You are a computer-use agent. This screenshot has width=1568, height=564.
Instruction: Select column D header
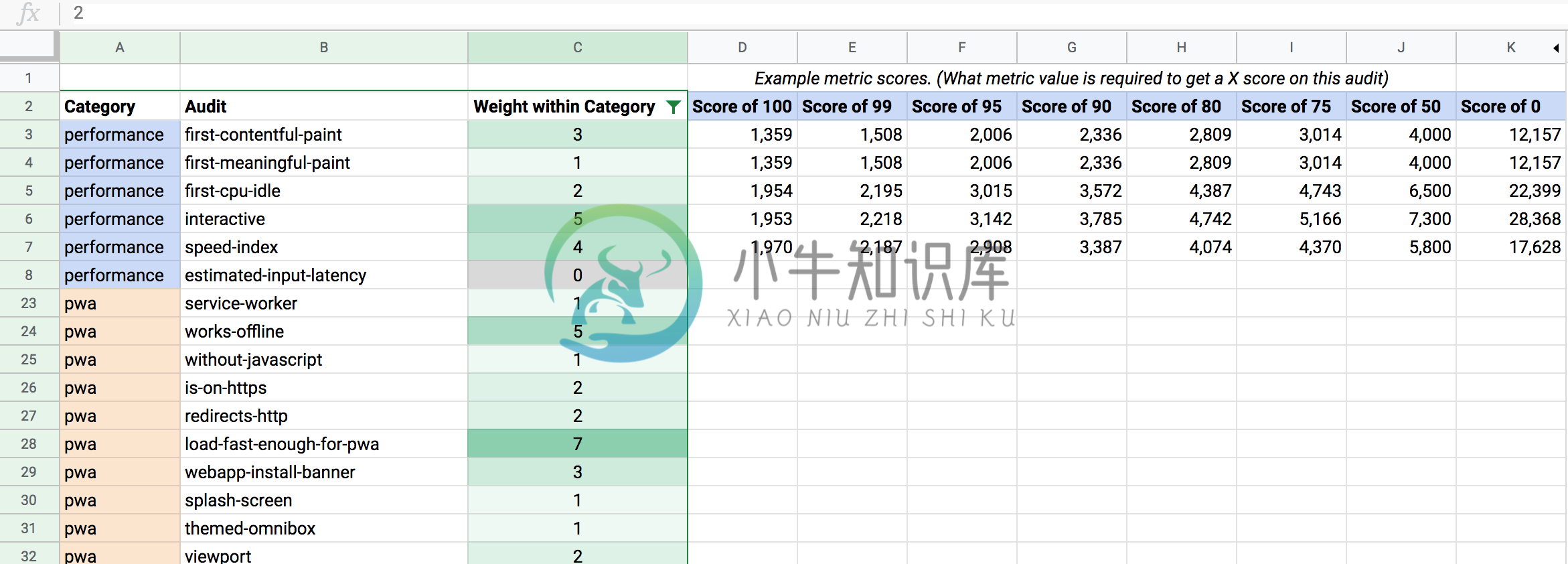(742, 48)
